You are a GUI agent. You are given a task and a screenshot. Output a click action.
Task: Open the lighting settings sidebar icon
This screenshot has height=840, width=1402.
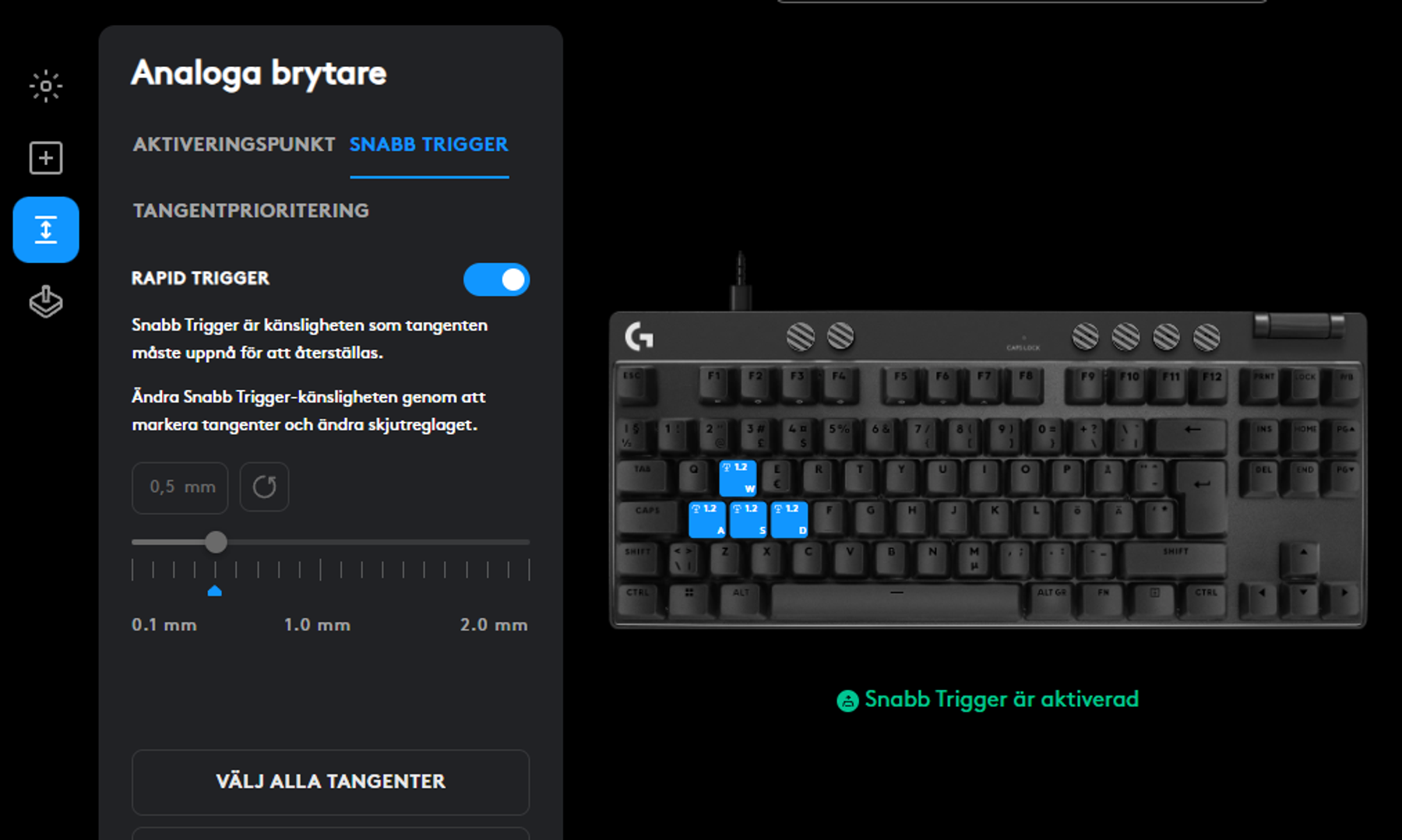(x=46, y=86)
